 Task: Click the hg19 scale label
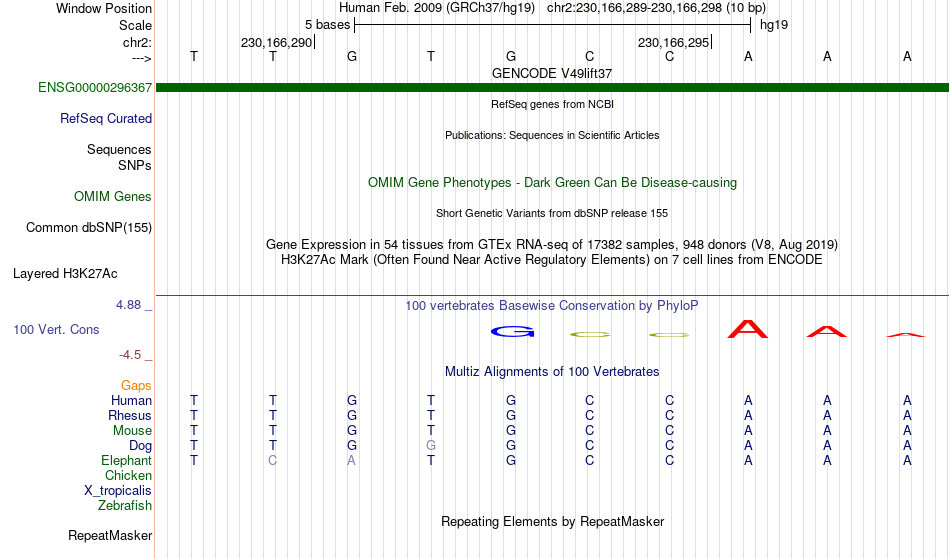click(x=774, y=25)
